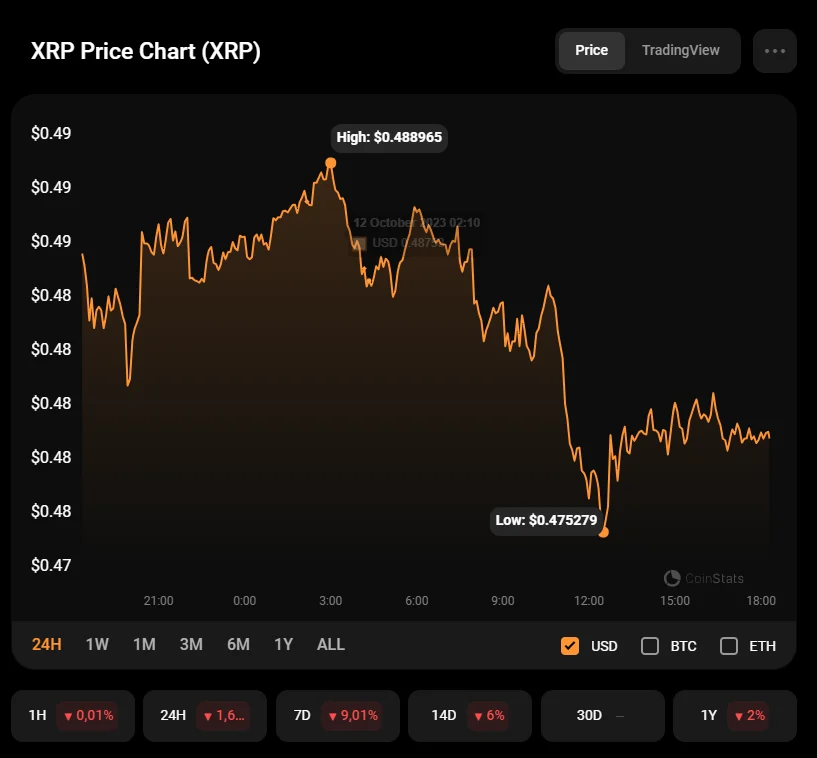Open the three-dot more options menu

[774, 51]
